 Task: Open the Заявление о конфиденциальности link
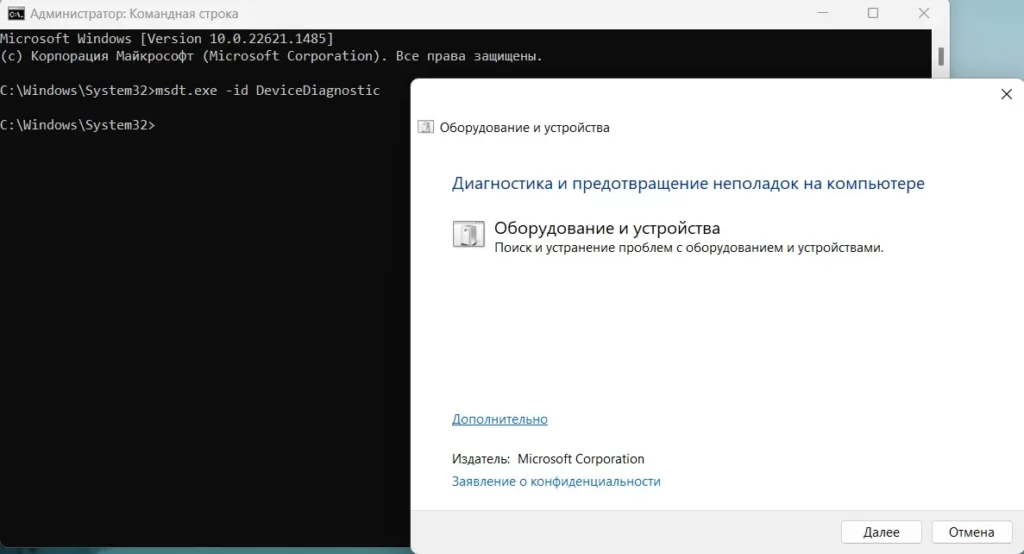click(x=556, y=481)
